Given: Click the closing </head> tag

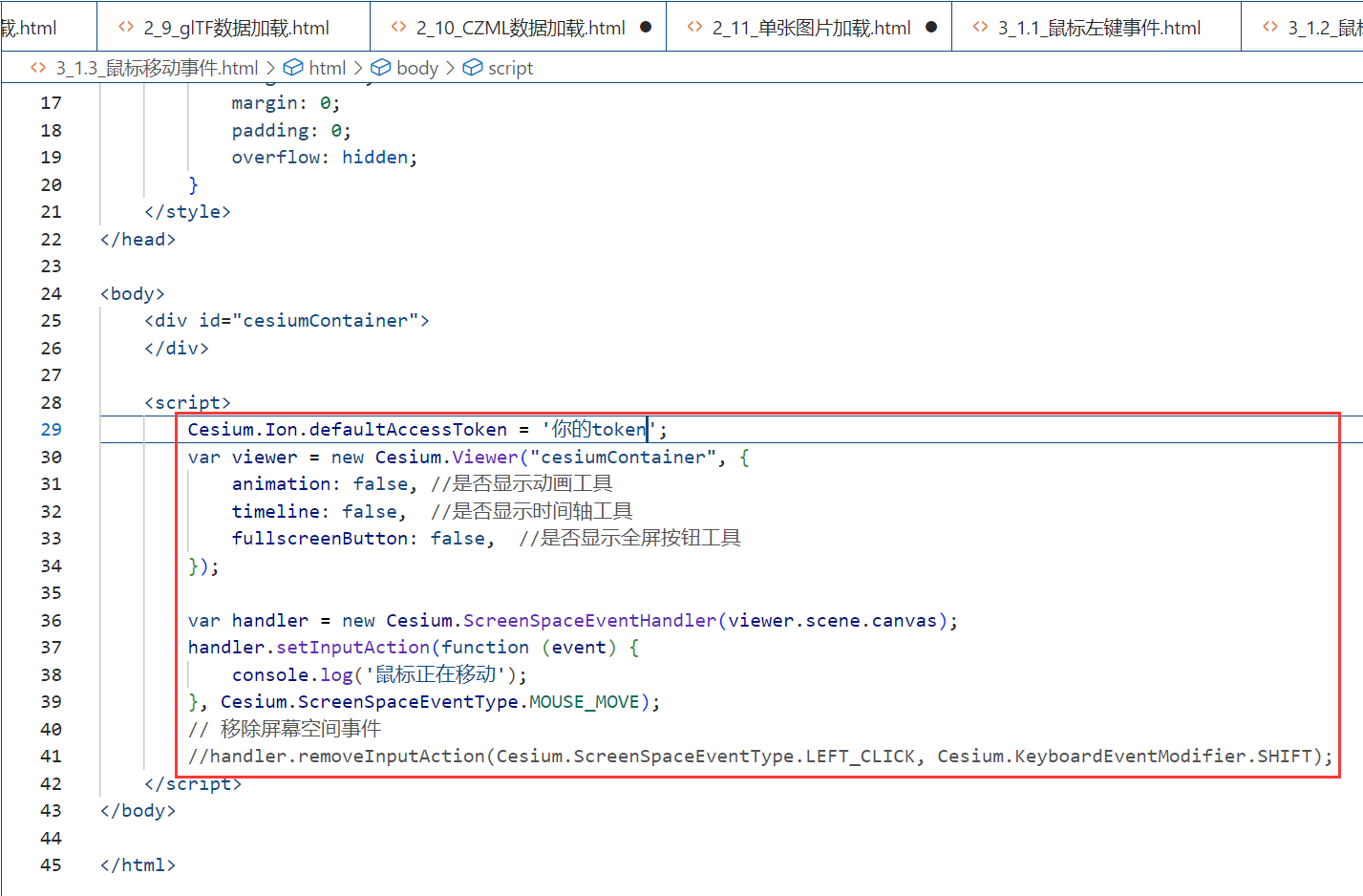Looking at the screenshot, I should [138, 239].
